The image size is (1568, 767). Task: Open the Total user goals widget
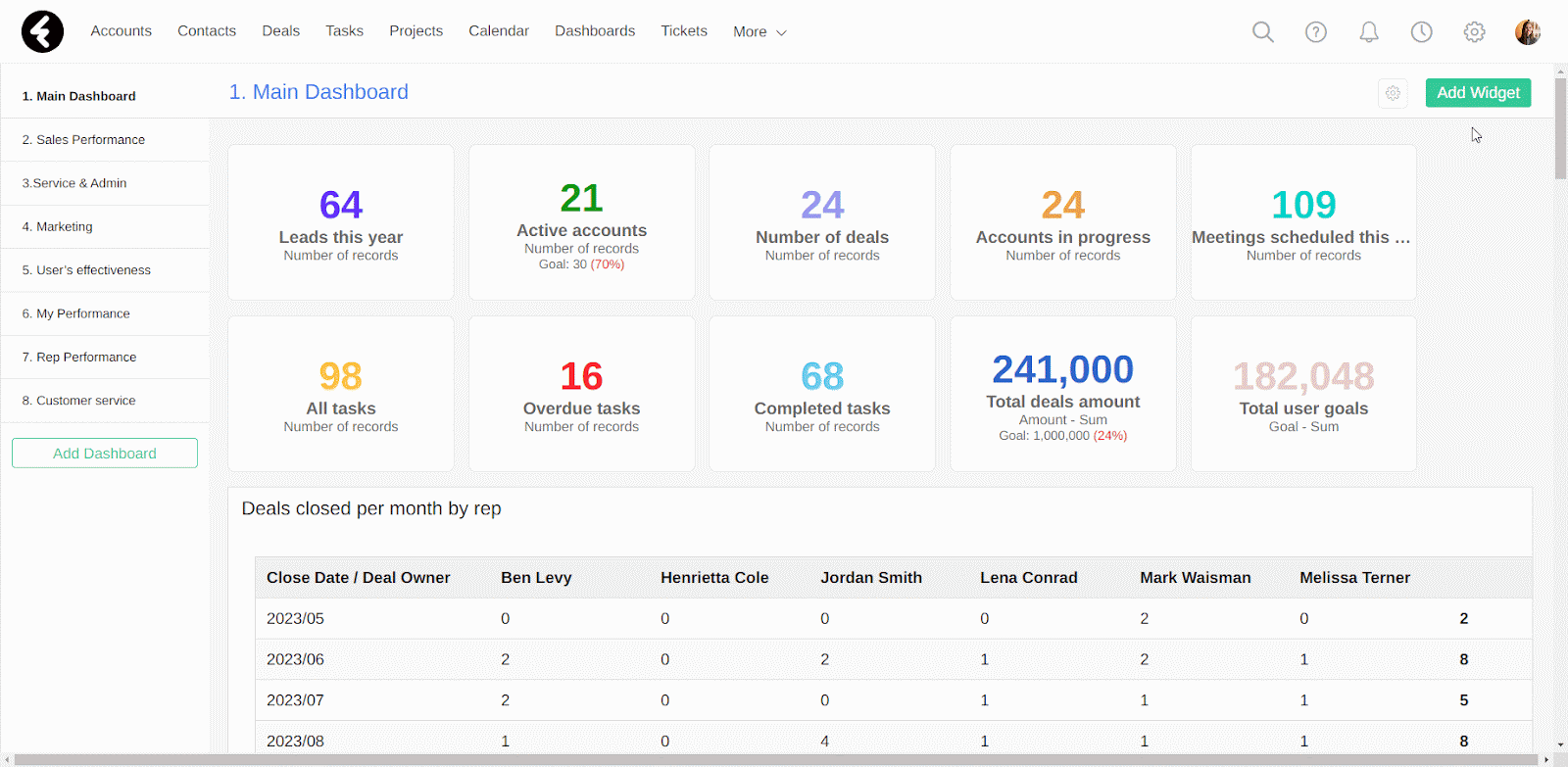1303,394
